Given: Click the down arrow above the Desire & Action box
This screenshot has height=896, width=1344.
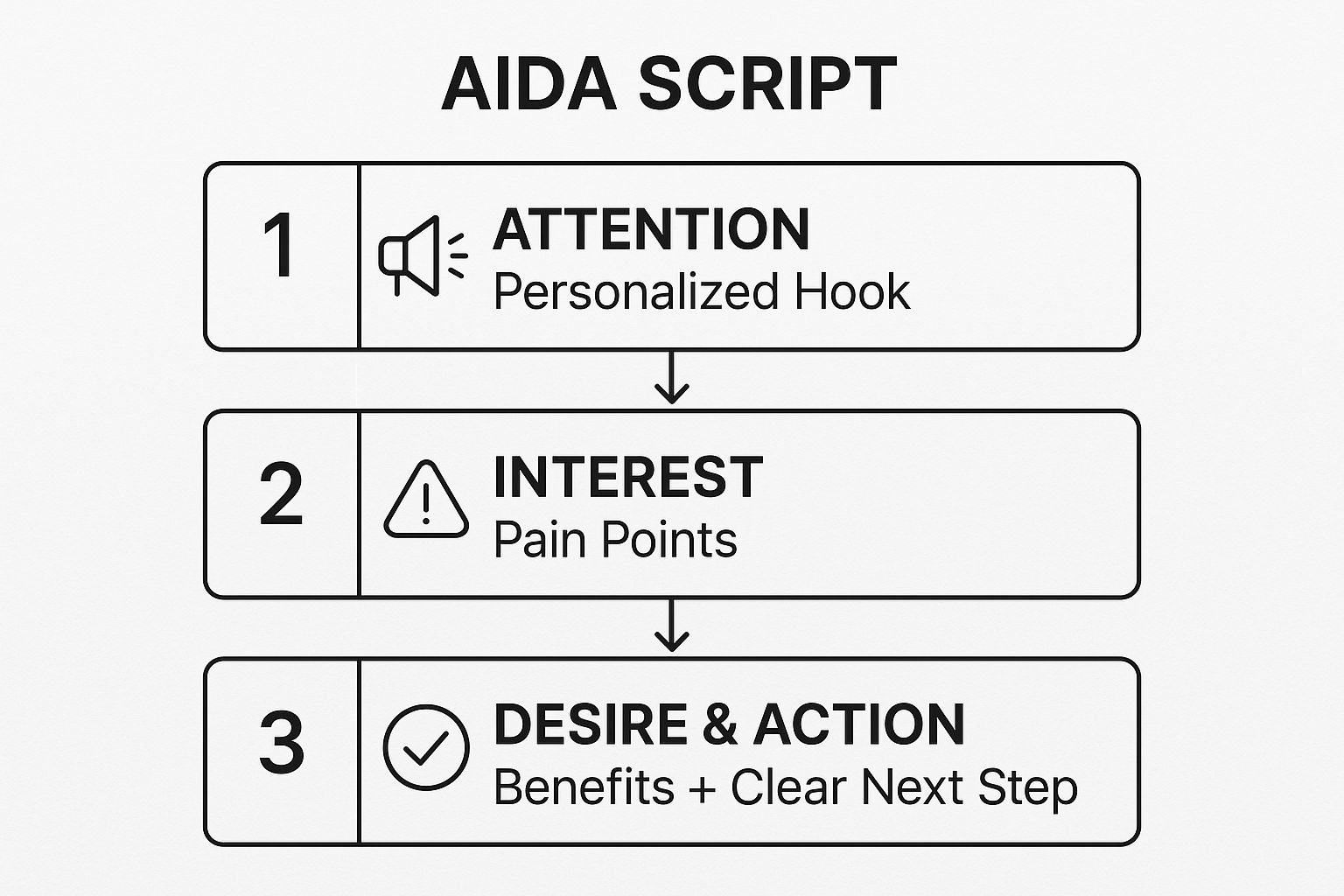Looking at the screenshot, I should (x=671, y=627).
